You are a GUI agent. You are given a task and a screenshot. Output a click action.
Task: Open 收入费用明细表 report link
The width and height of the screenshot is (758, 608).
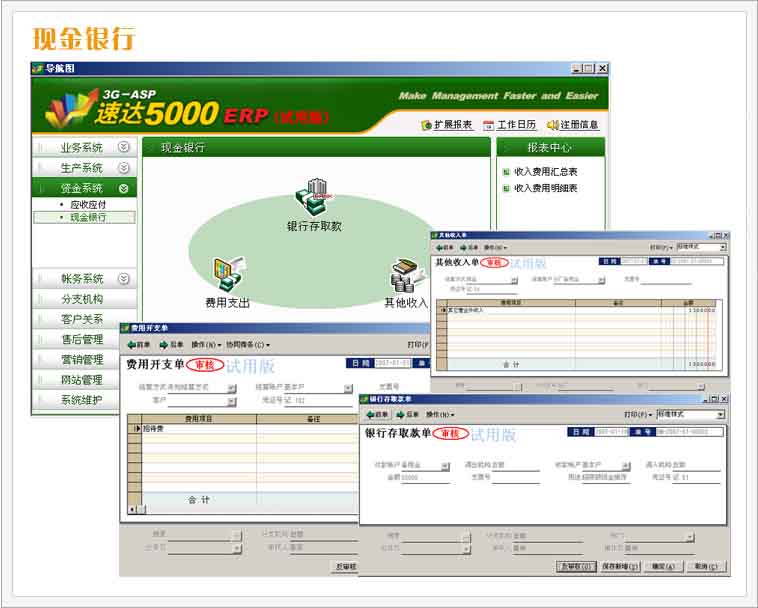545,188
